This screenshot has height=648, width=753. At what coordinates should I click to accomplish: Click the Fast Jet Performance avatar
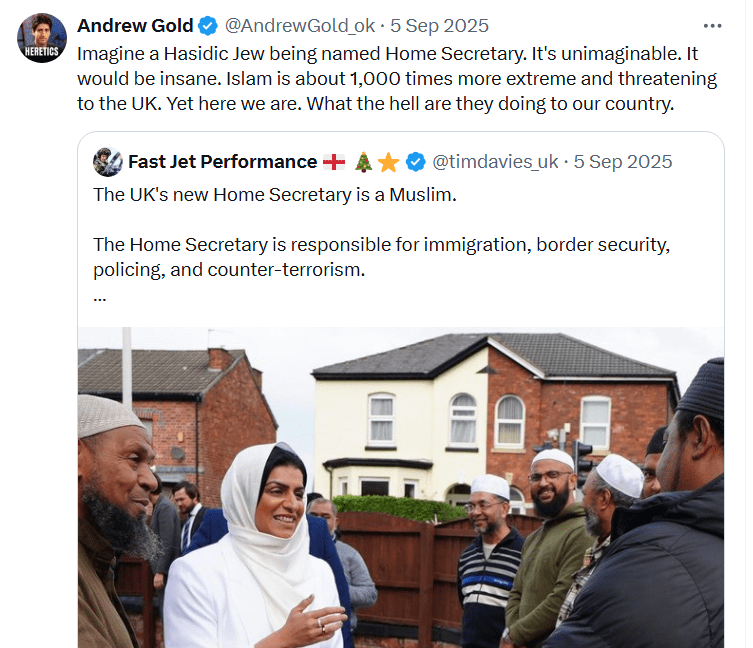(x=108, y=162)
